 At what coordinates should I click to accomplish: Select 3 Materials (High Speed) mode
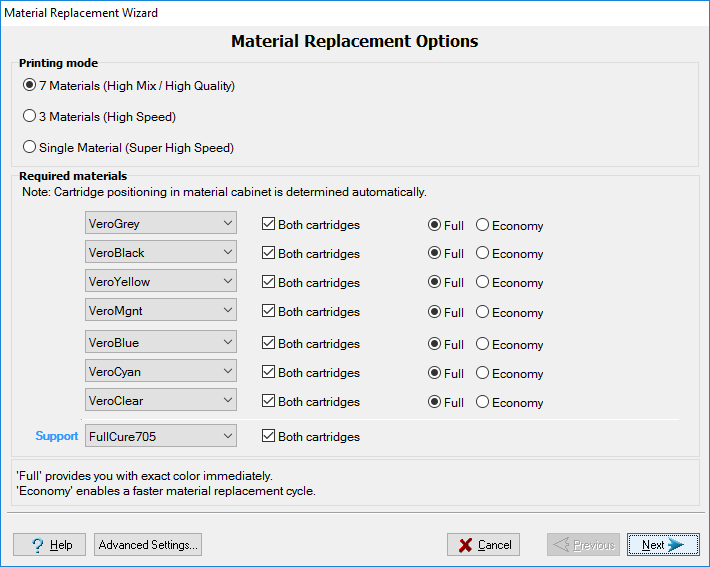tap(30, 117)
